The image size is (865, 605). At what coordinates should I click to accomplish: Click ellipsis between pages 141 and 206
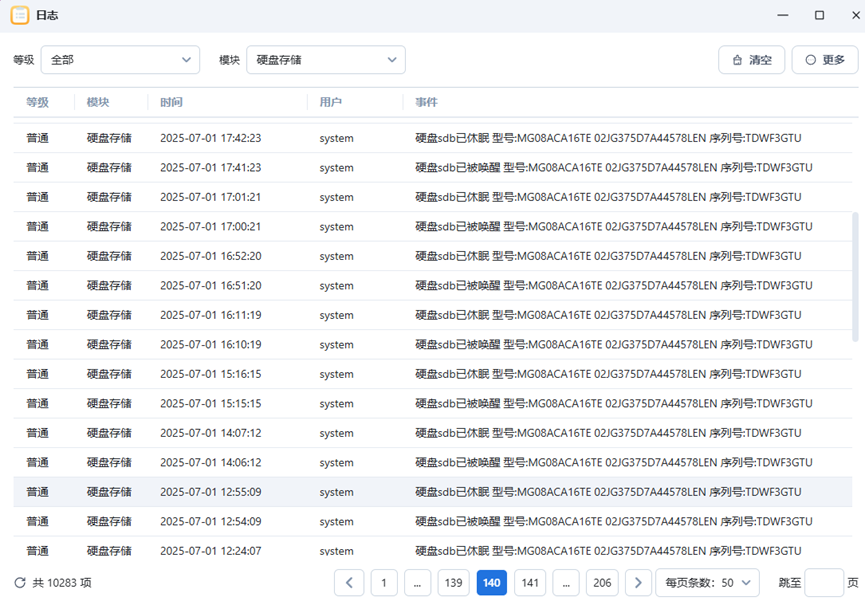[x=566, y=583]
